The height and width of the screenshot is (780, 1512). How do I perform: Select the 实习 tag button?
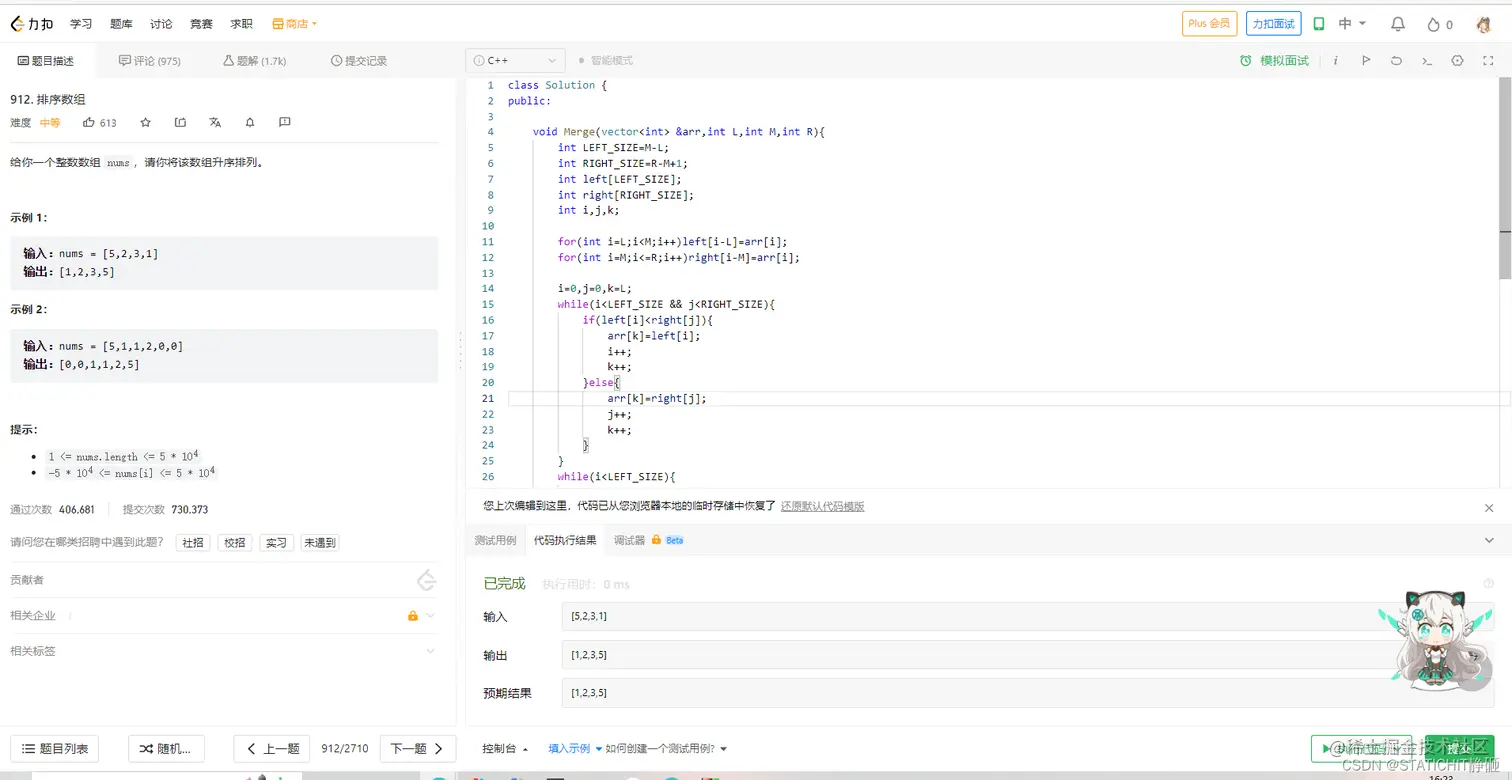click(x=277, y=543)
